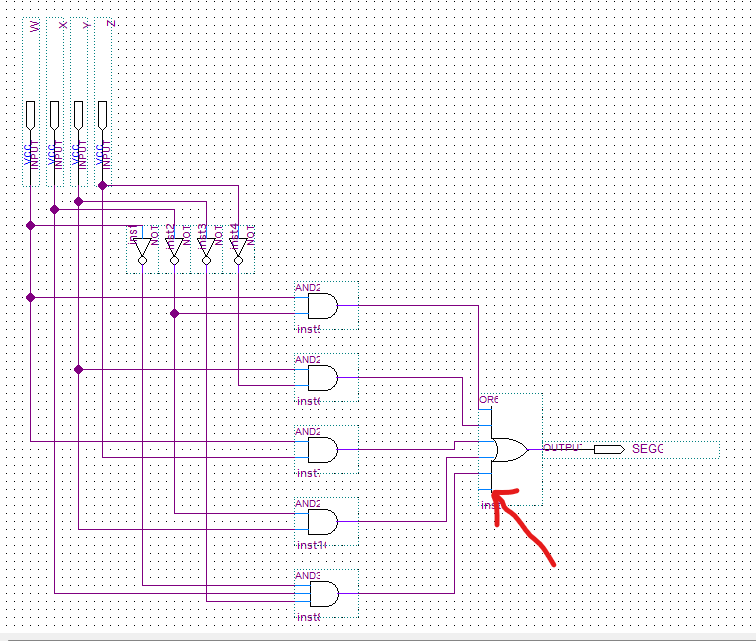Select the OR6 gate symbol

510,449
